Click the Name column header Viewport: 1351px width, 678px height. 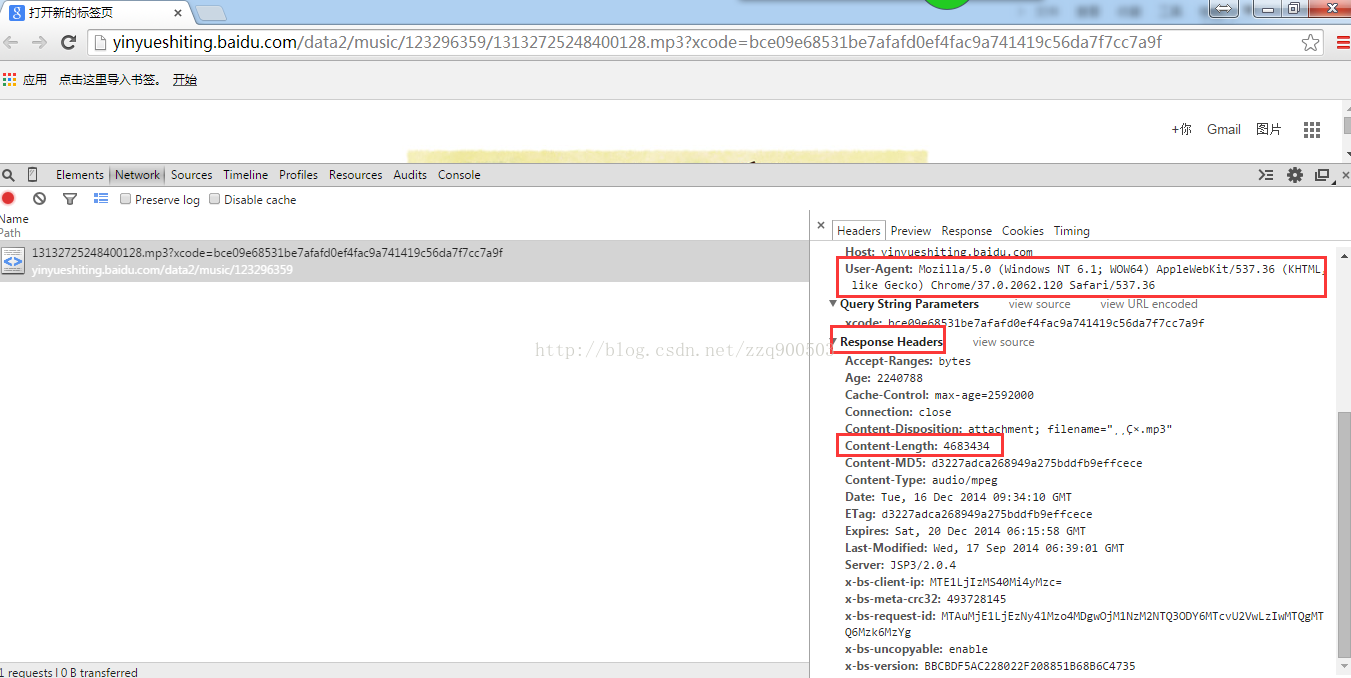15,219
